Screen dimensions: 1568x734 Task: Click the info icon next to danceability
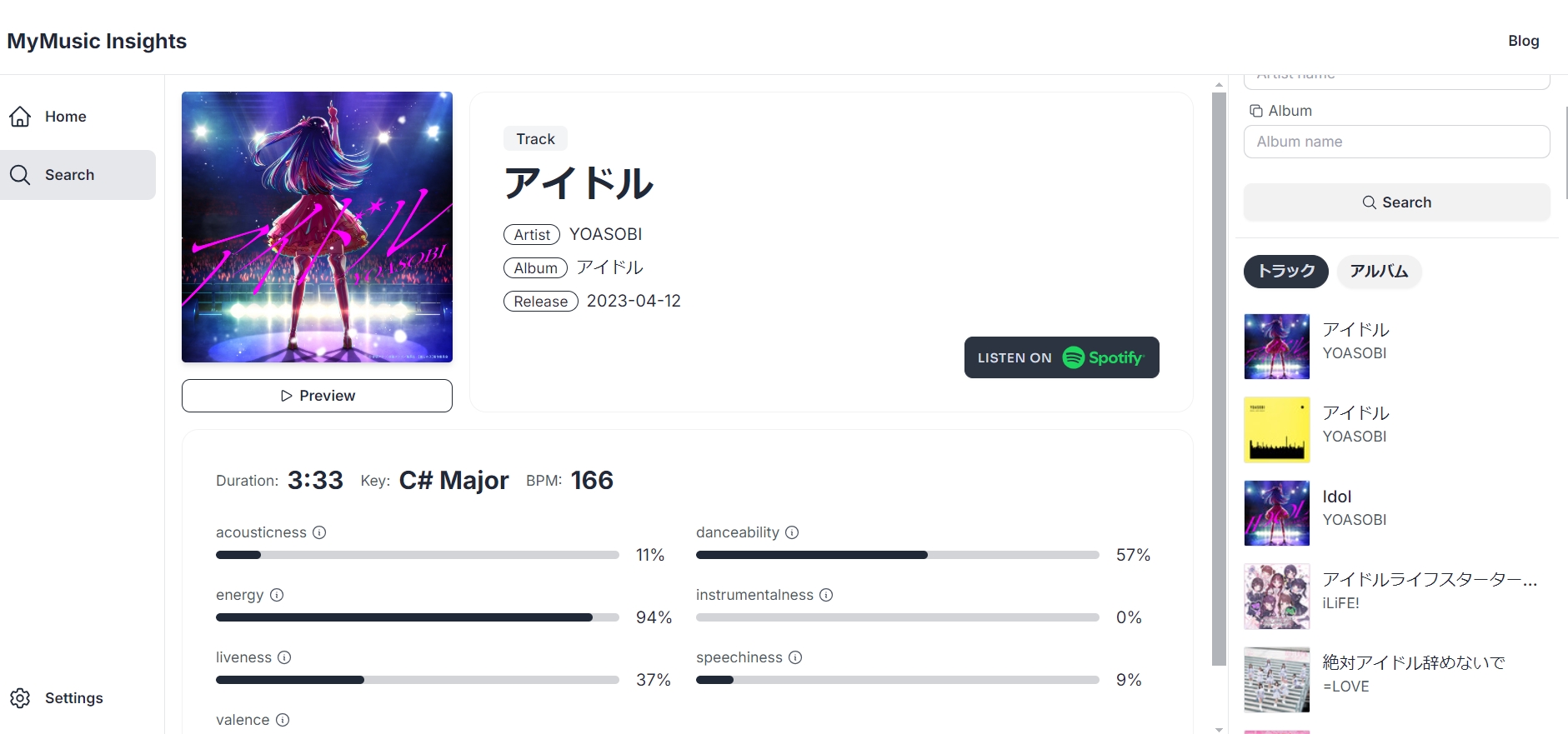tap(792, 532)
